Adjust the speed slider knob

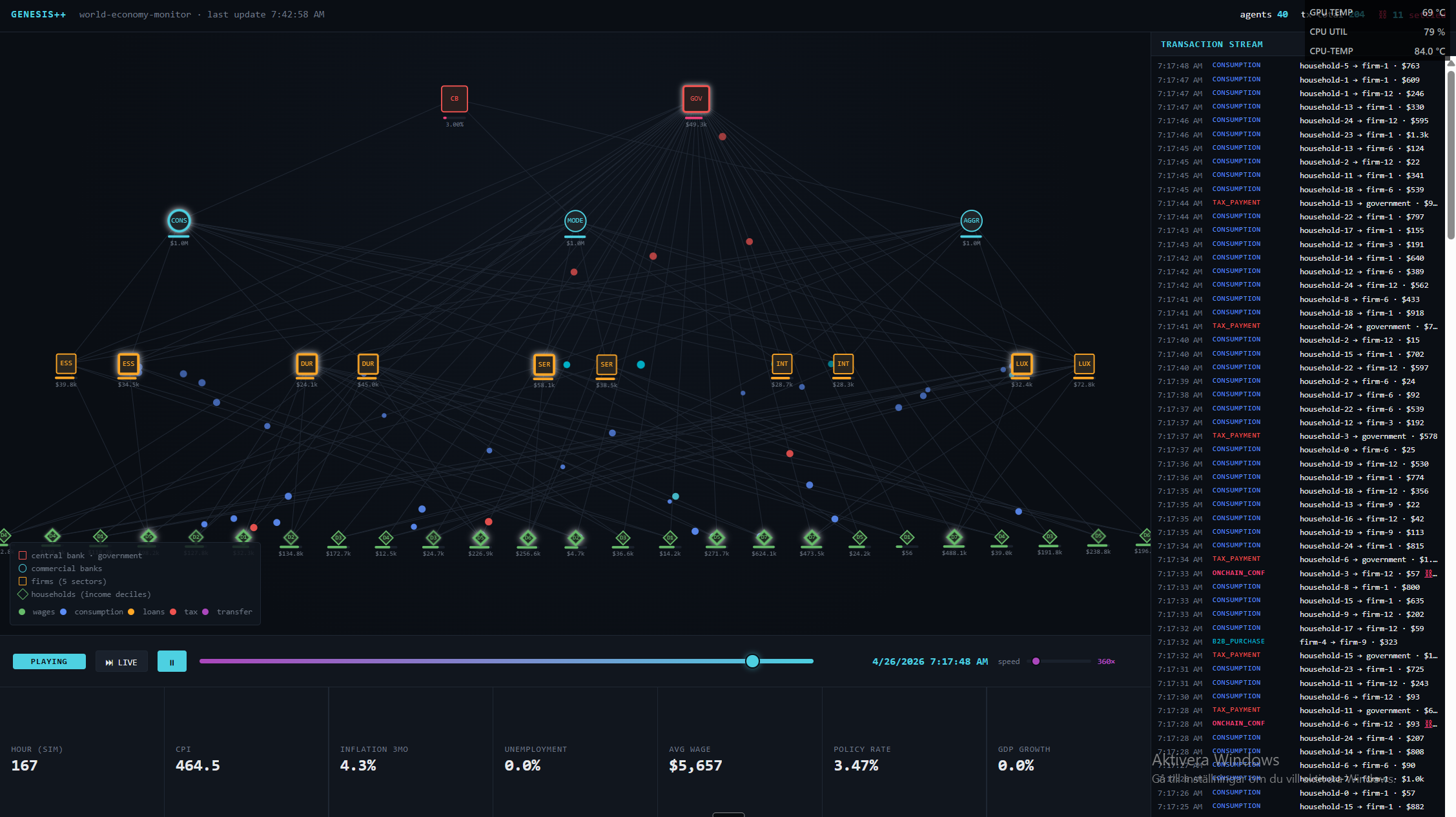coord(1036,661)
